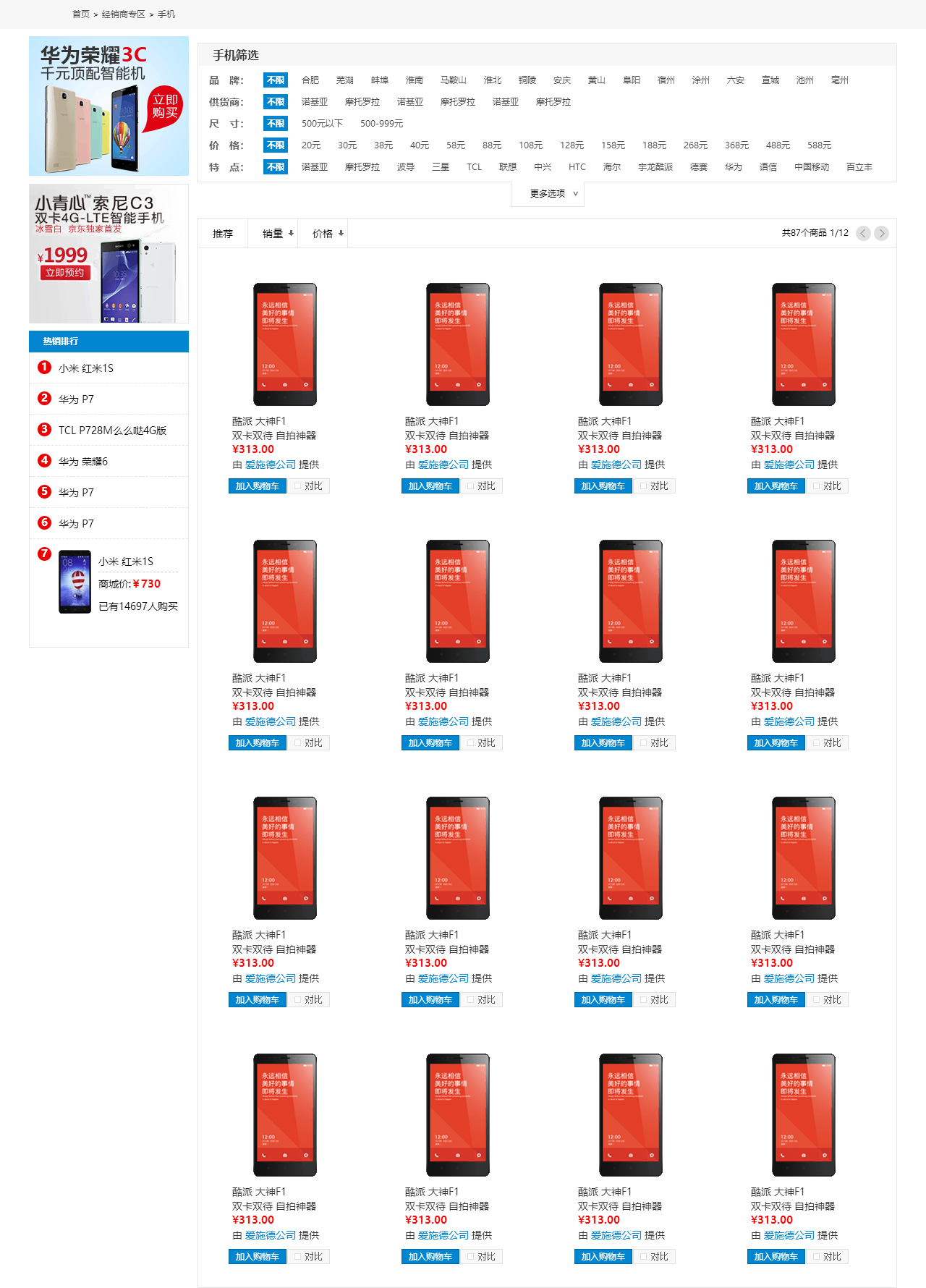The image size is (926, 1288).
Task: Go to previous page of products
Action: (x=863, y=233)
